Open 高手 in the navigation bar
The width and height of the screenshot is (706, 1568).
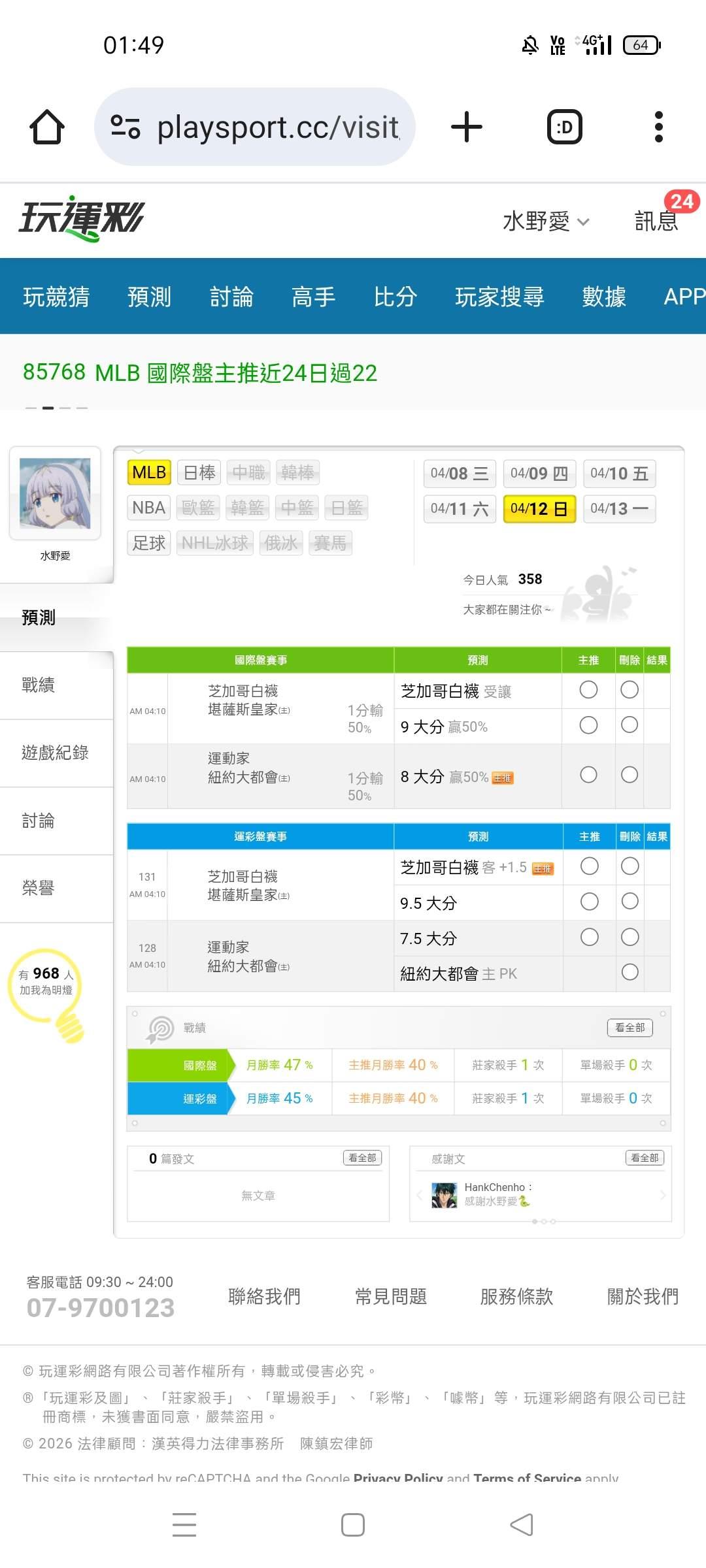coord(313,297)
